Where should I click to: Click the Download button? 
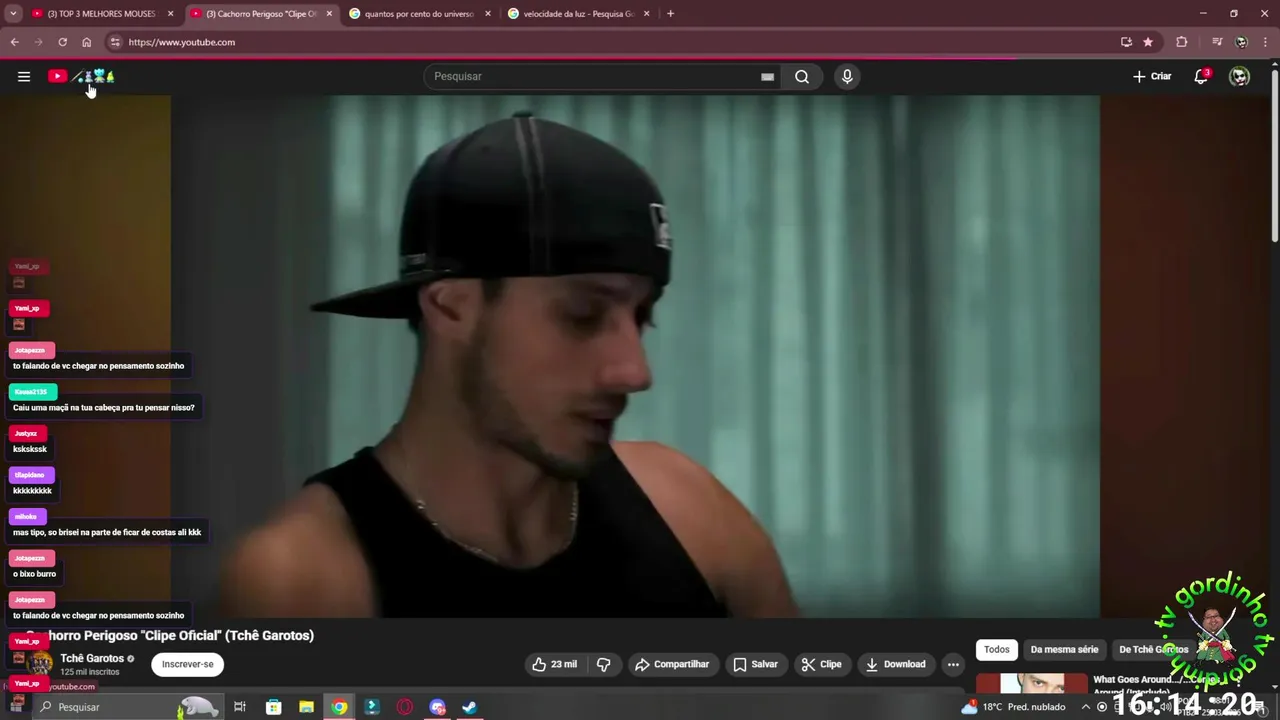tap(895, 664)
